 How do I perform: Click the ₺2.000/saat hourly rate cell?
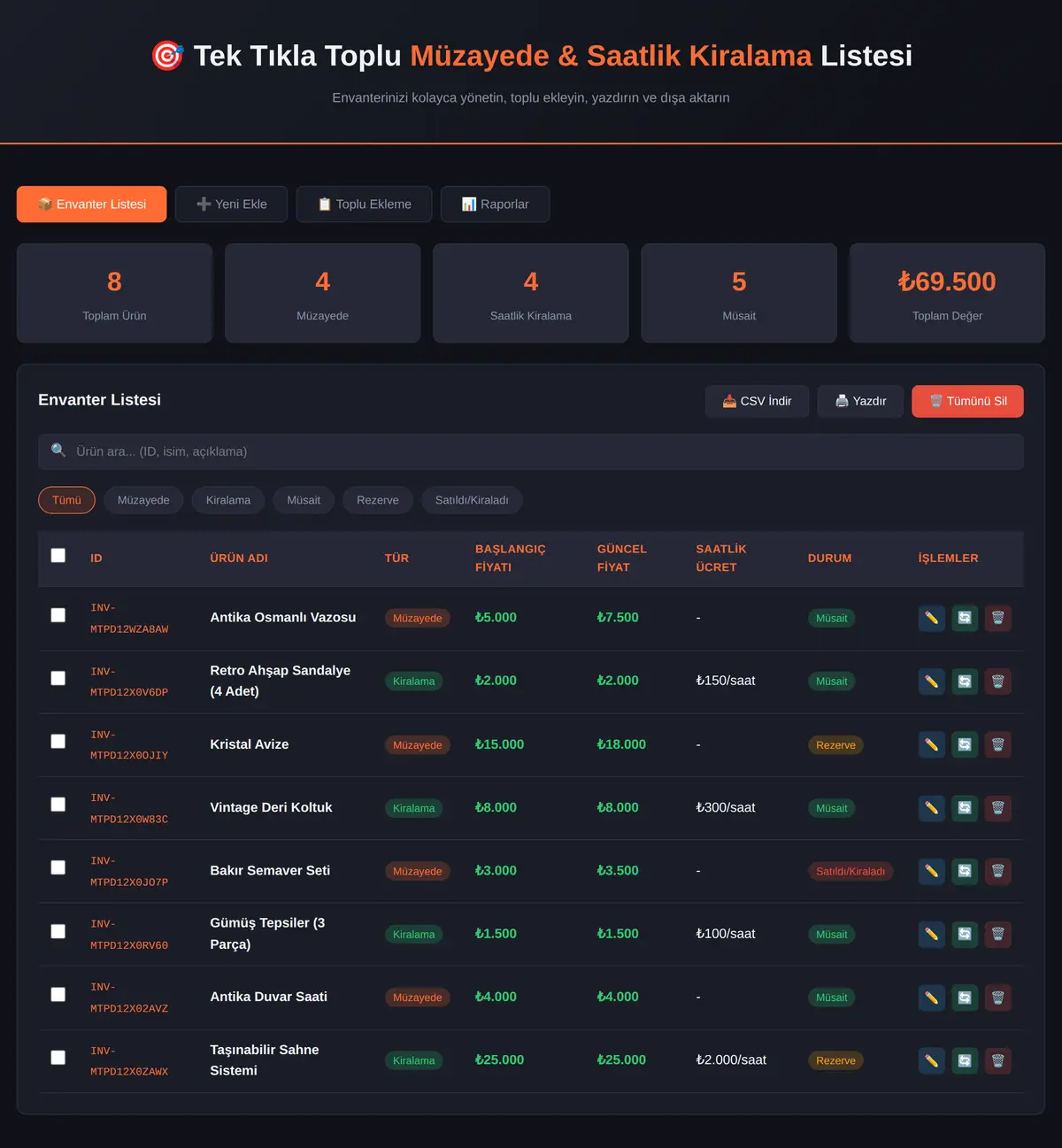tap(731, 1060)
